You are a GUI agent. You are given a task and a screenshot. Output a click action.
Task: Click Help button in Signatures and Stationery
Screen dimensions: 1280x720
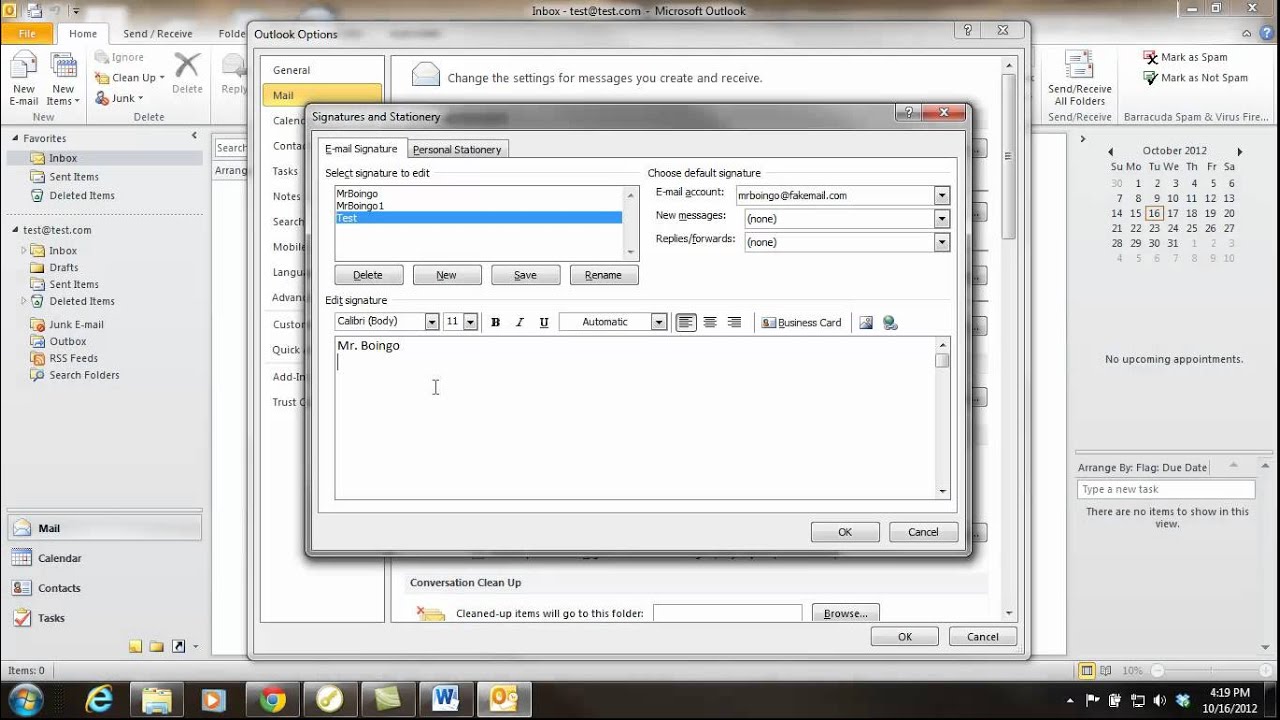click(x=907, y=113)
